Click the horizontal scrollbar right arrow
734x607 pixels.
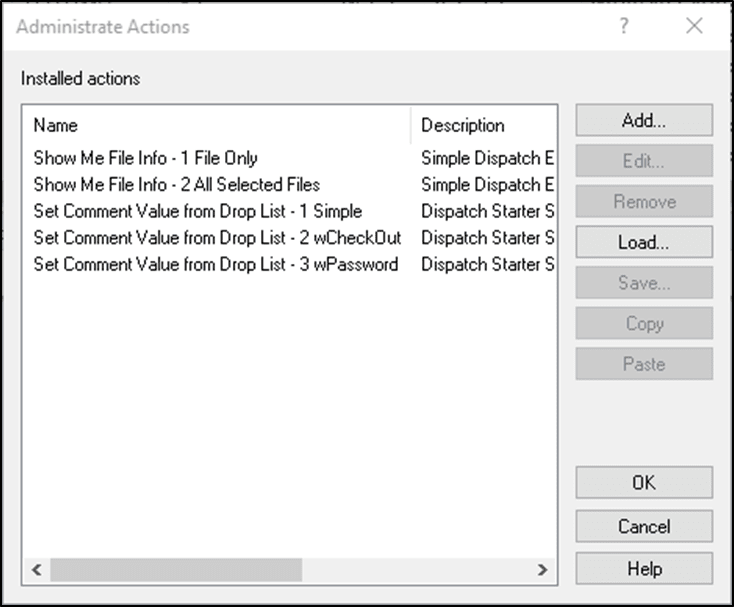[x=542, y=570]
